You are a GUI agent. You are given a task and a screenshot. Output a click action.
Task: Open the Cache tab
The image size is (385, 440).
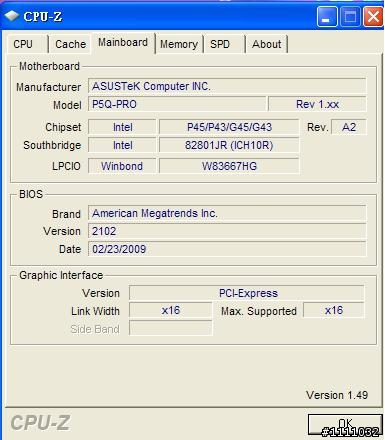coord(70,44)
